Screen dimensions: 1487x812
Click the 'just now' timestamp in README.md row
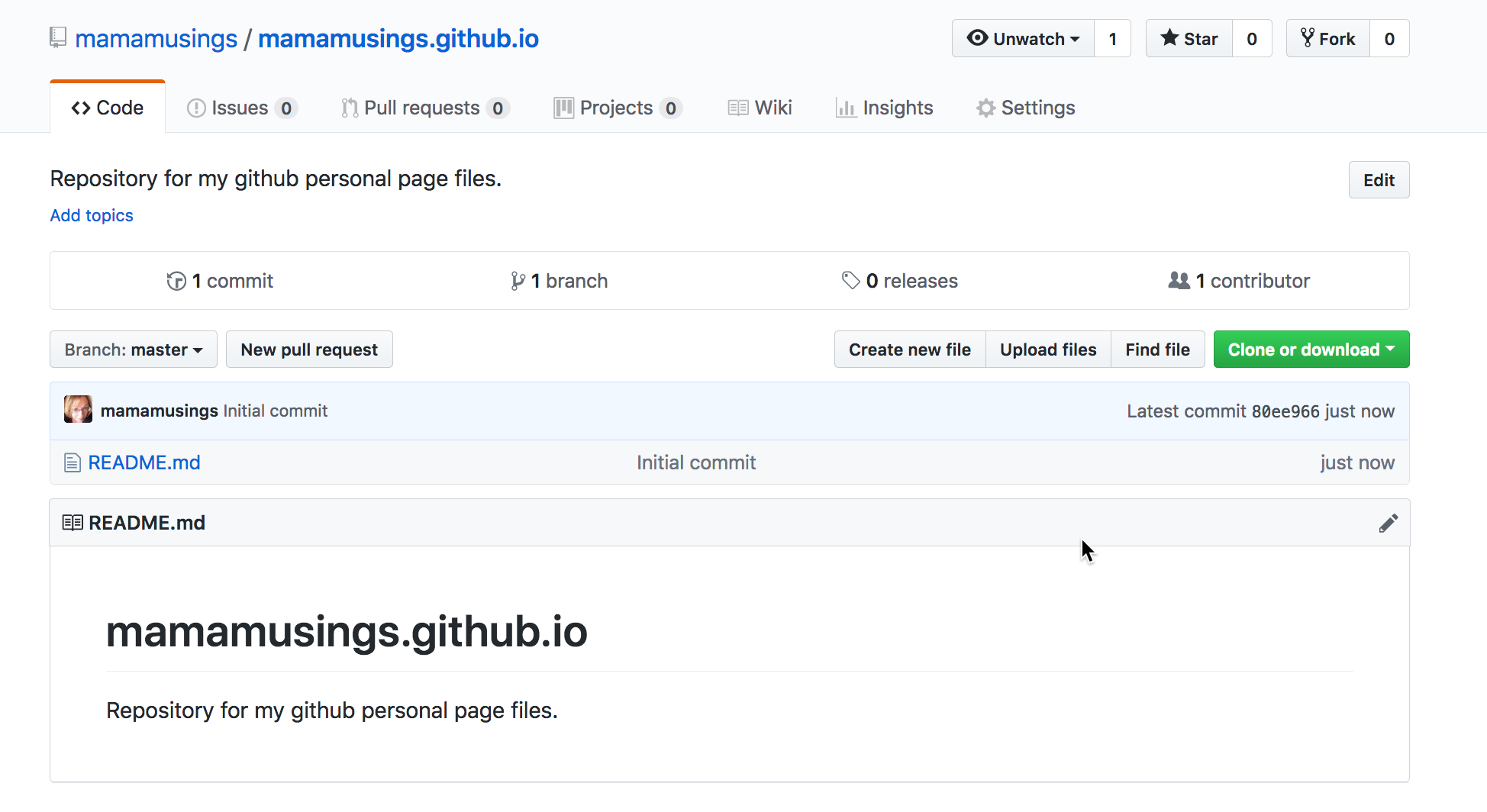click(x=1357, y=462)
